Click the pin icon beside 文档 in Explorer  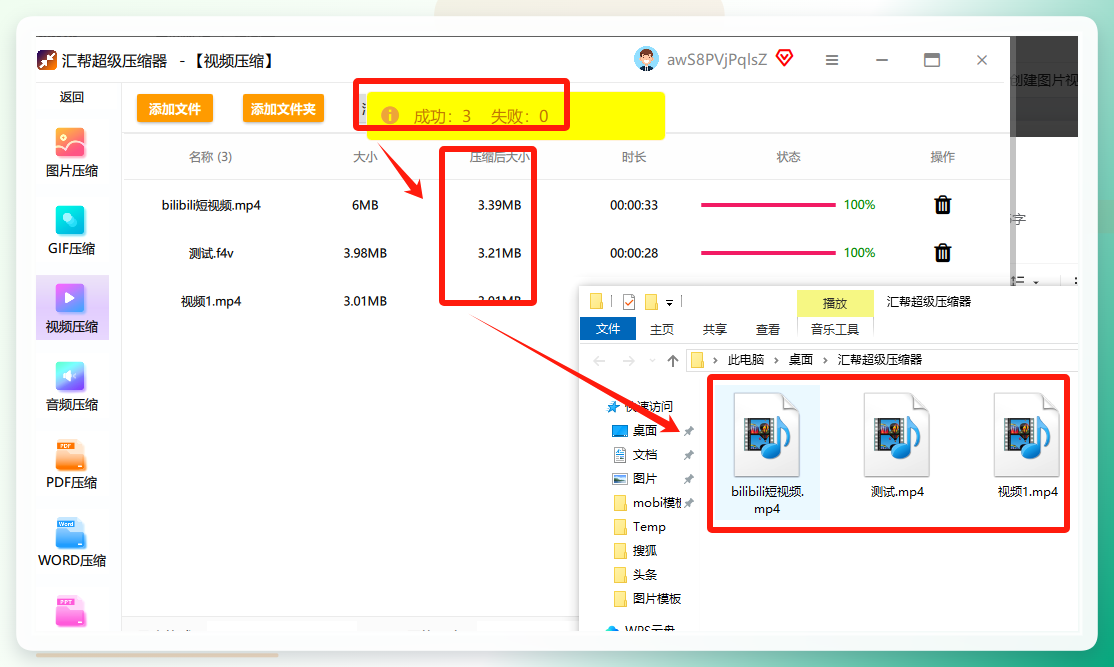pos(688,455)
